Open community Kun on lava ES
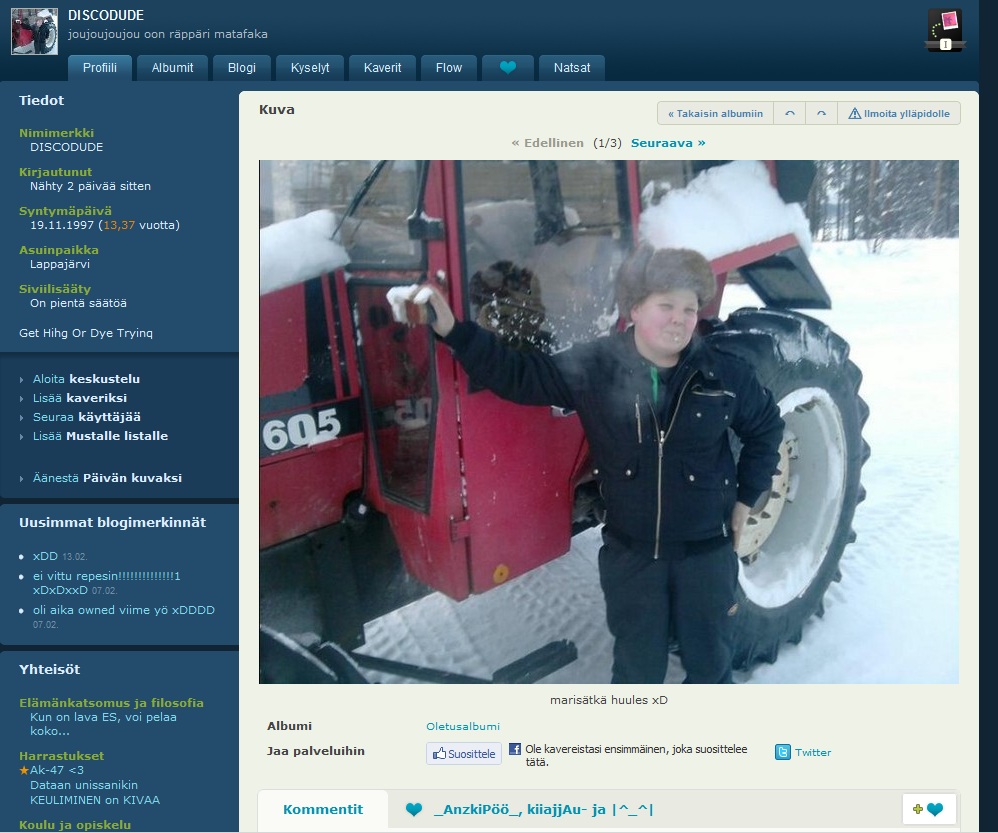This screenshot has height=833, width=998. (x=103, y=724)
